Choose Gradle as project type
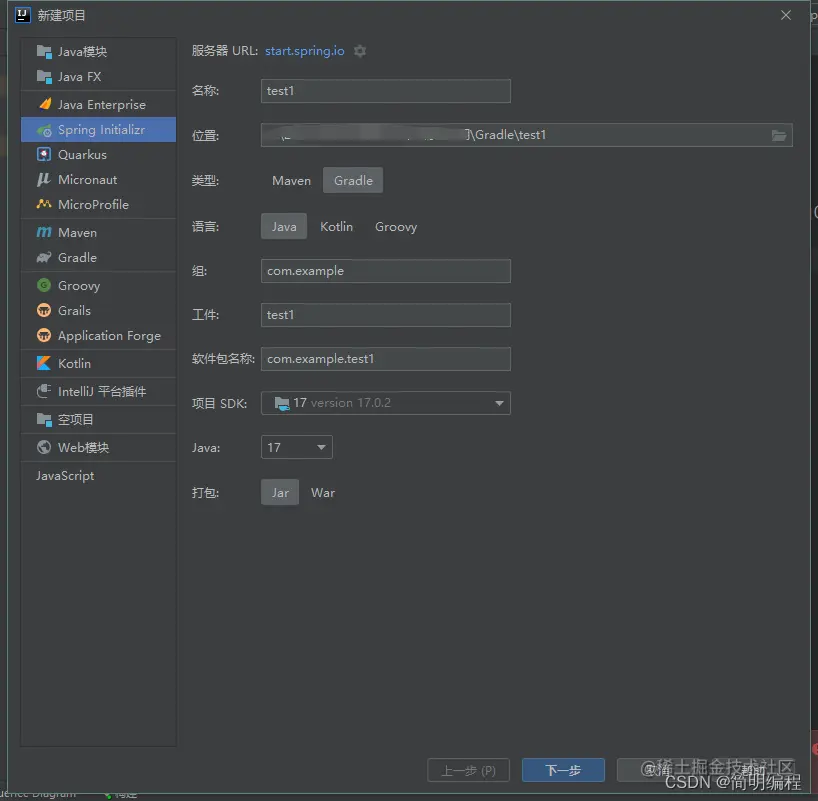 tap(353, 181)
